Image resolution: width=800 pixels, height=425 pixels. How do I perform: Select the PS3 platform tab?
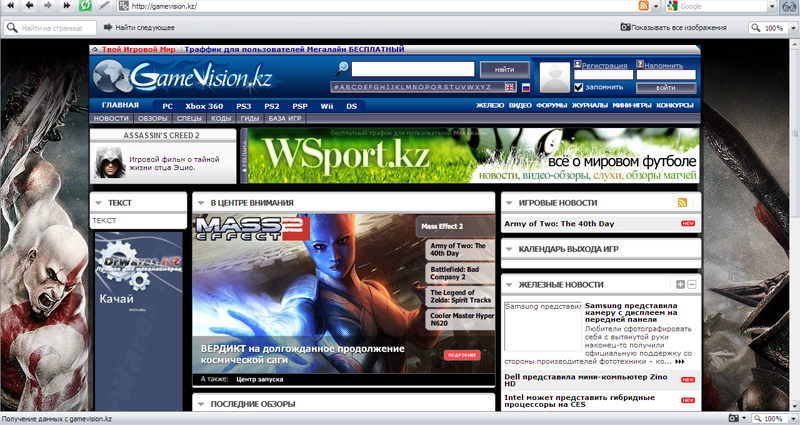click(243, 106)
